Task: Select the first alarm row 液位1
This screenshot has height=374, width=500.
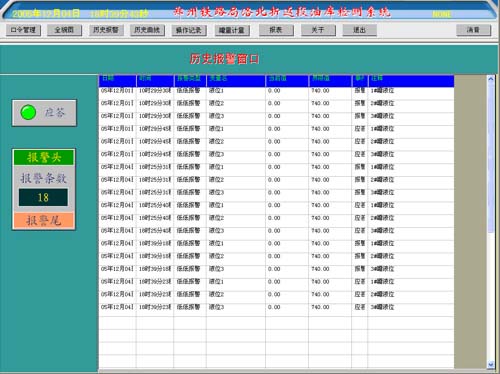Action: tap(276, 91)
